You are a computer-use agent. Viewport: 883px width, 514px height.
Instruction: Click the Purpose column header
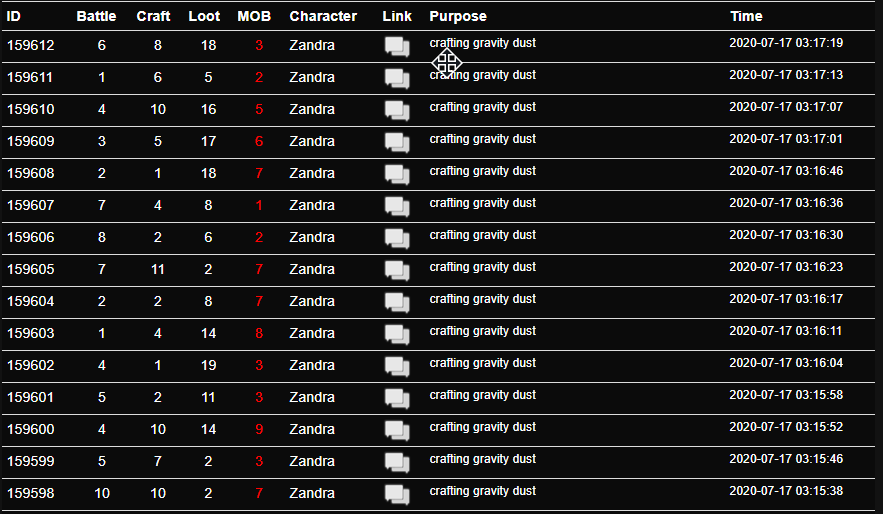[x=458, y=16]
